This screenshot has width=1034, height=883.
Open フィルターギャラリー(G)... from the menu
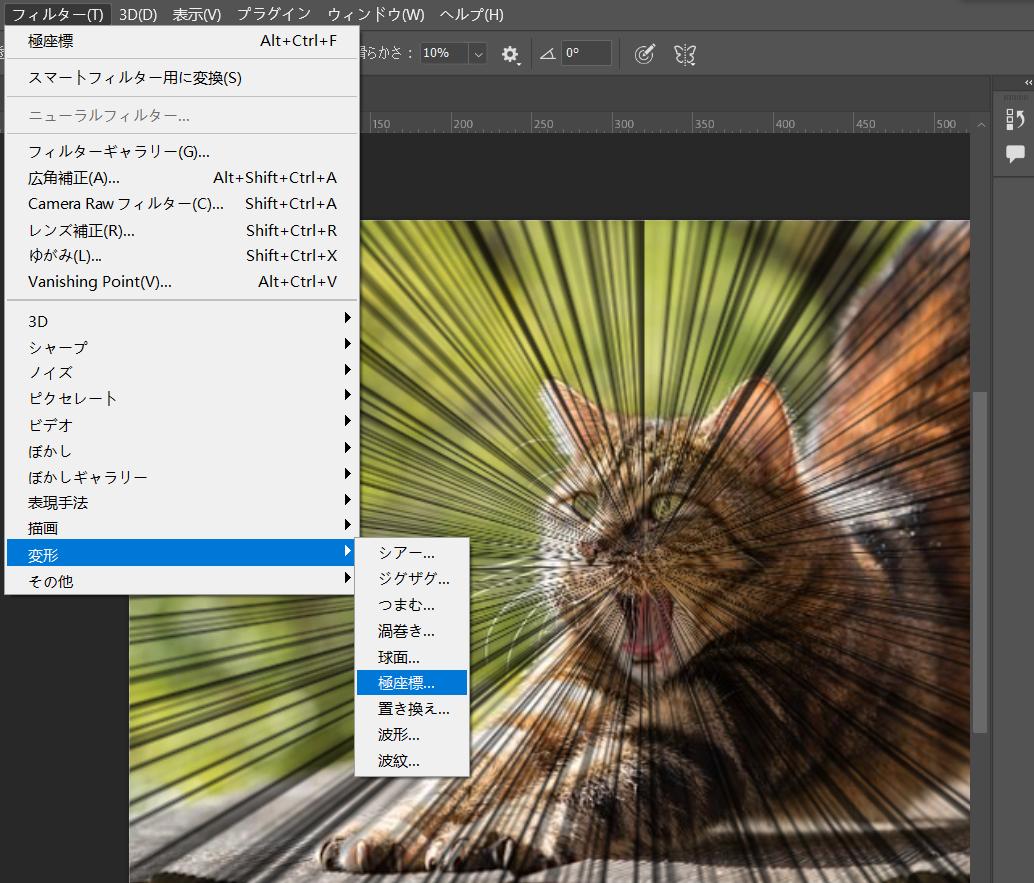(119, 152)
